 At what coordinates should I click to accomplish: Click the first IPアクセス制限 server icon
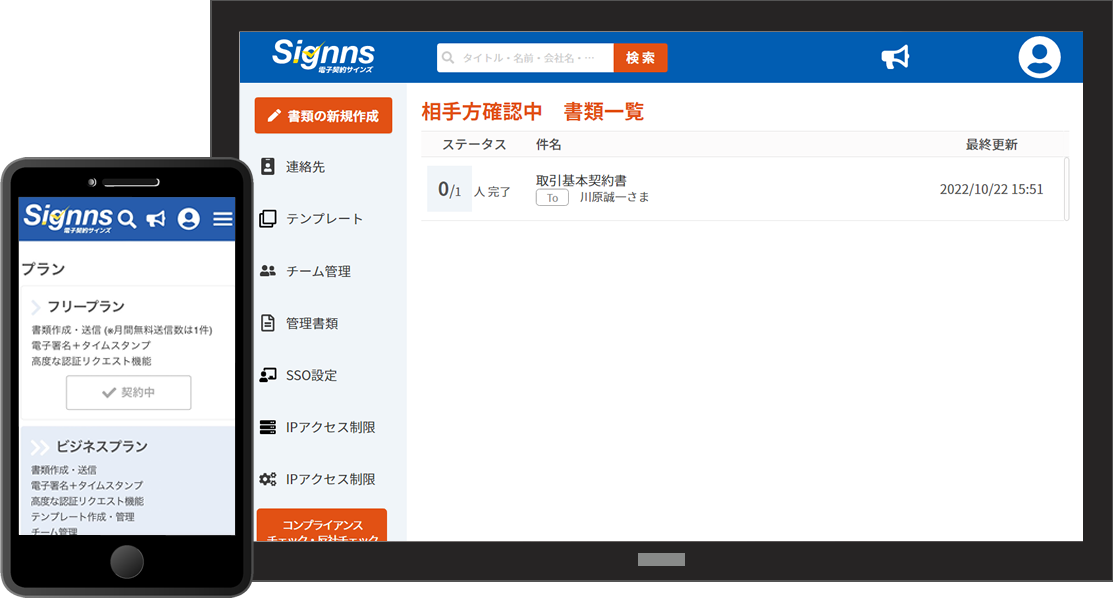click(268, 427)
